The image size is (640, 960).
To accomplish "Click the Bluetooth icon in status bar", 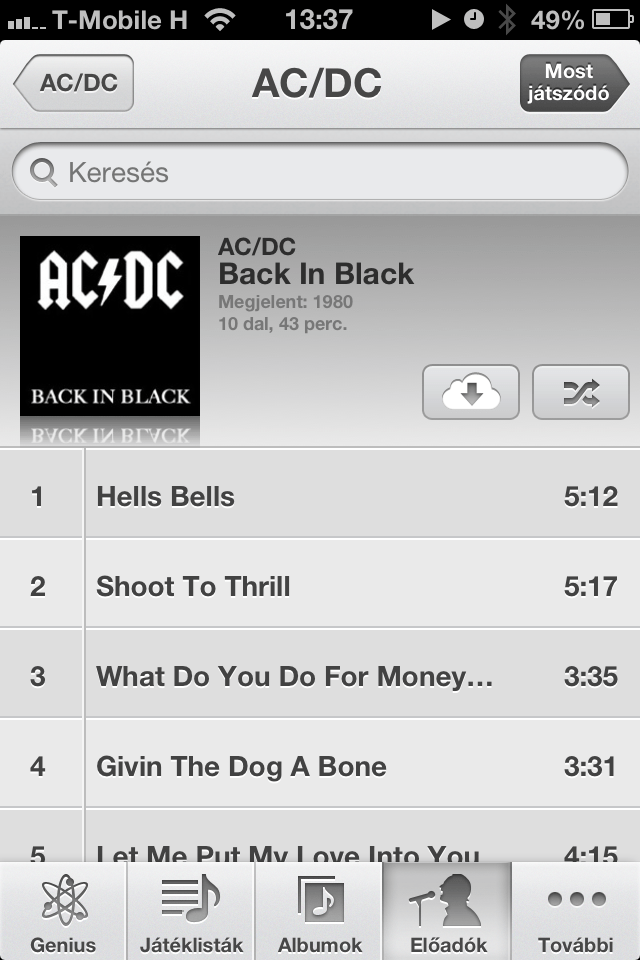I will [x=506, y=20].
